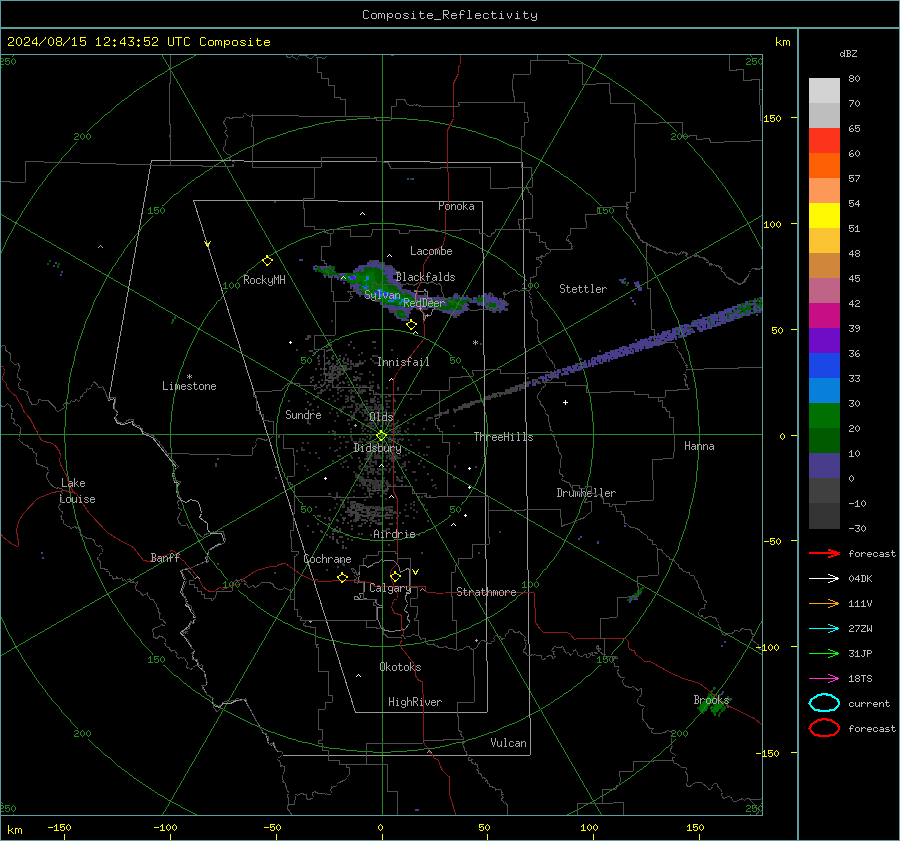Image resolution: width=900 pixels, height=841 pixels.
Task: Click the Brooks city label
Action: 711,700
